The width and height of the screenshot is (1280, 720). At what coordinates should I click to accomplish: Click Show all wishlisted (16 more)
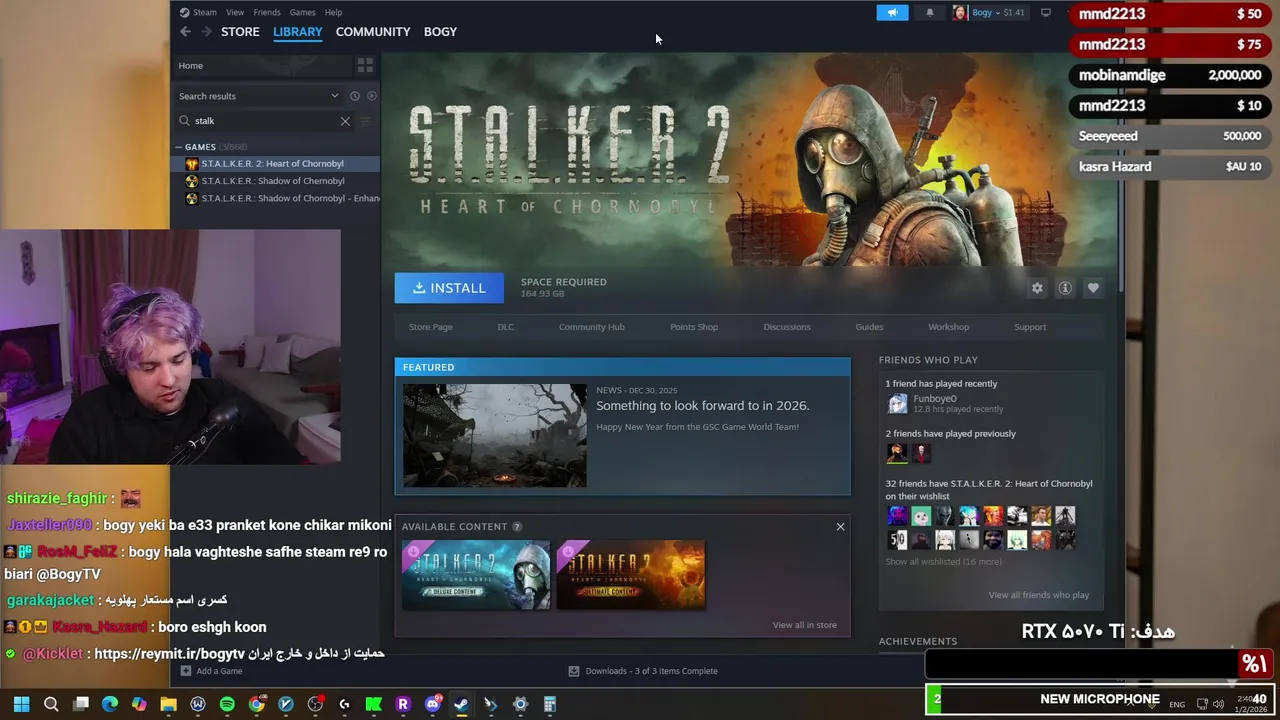[x=943, y=562]
